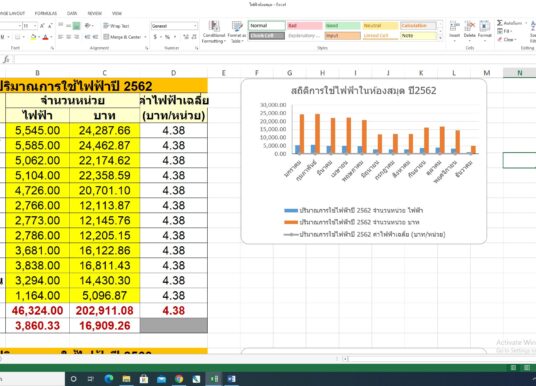This screenshot has width=536, height=386.
Task: Click the Decrease Indent icon
Action: coord(87,37)
